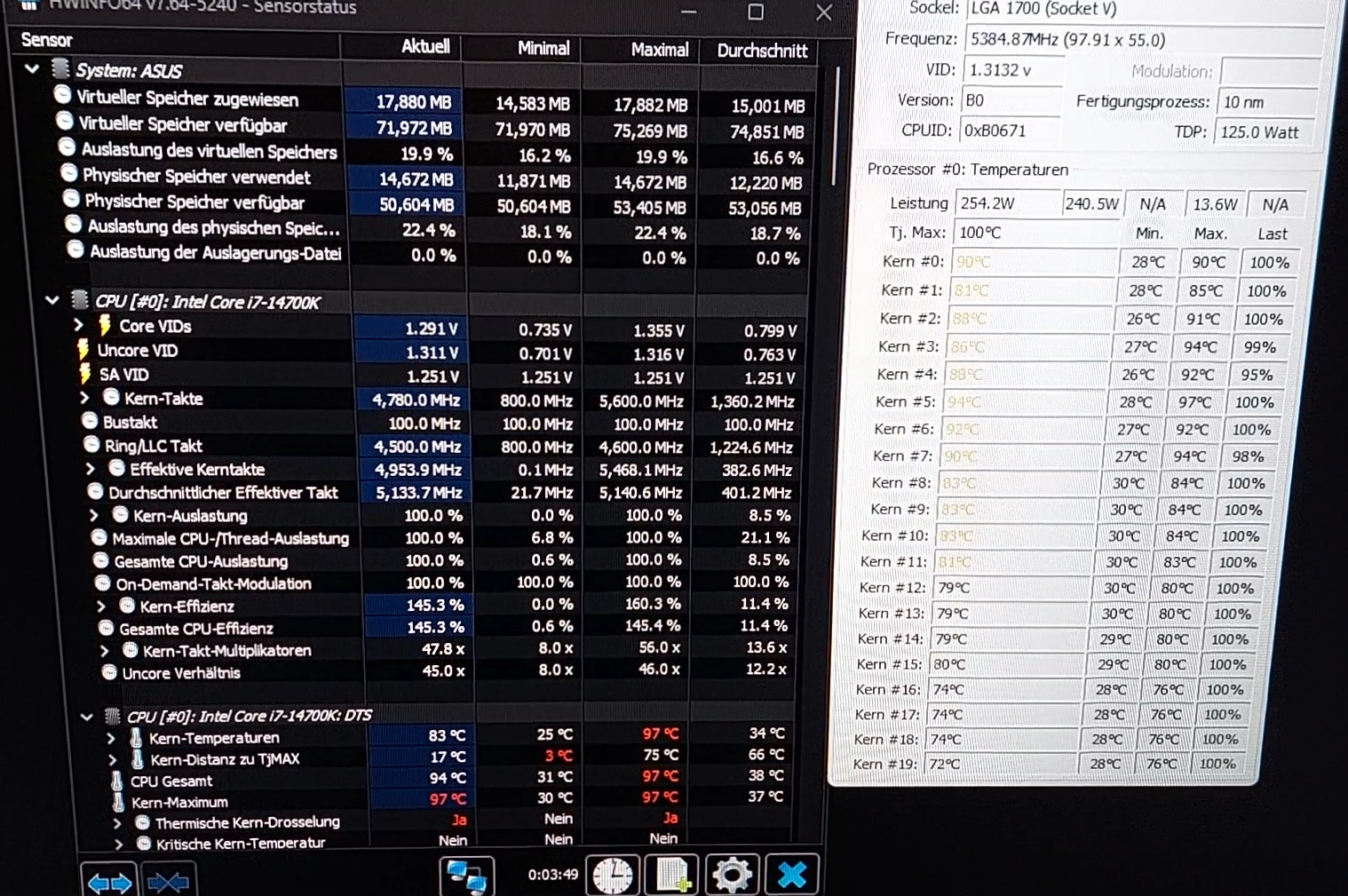The width and height of the screenshot is (1348, 896).
Task: Expand the Kern-Auslastung row
Action: (95, 514)
